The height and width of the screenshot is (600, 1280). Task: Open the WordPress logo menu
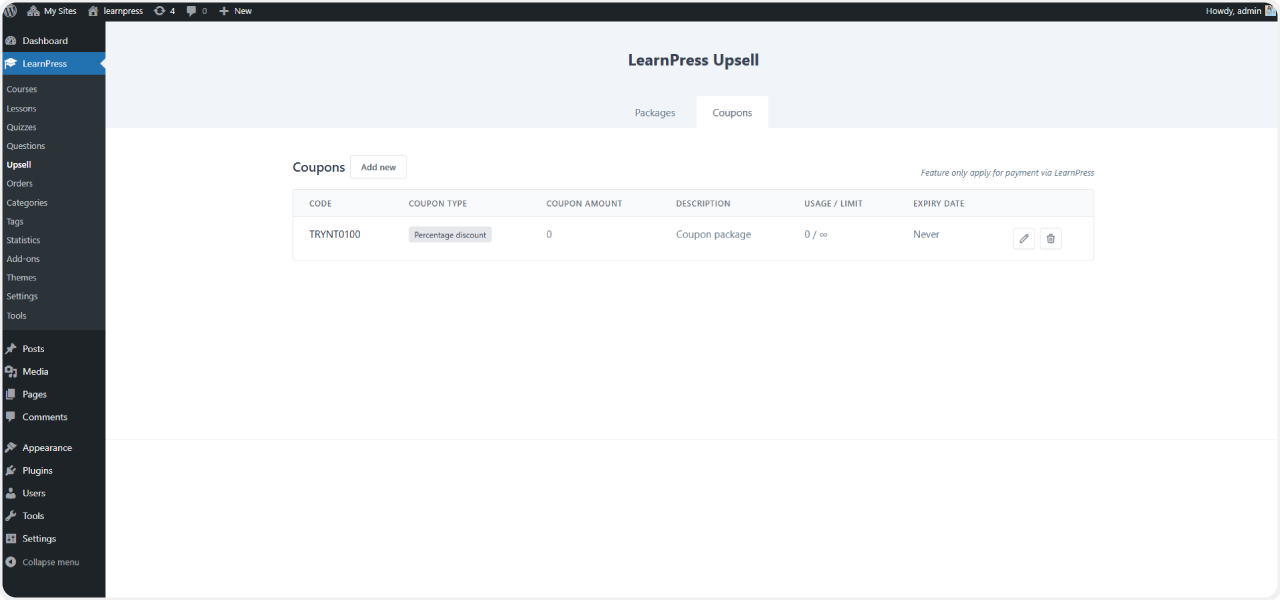tap(10, 10)
